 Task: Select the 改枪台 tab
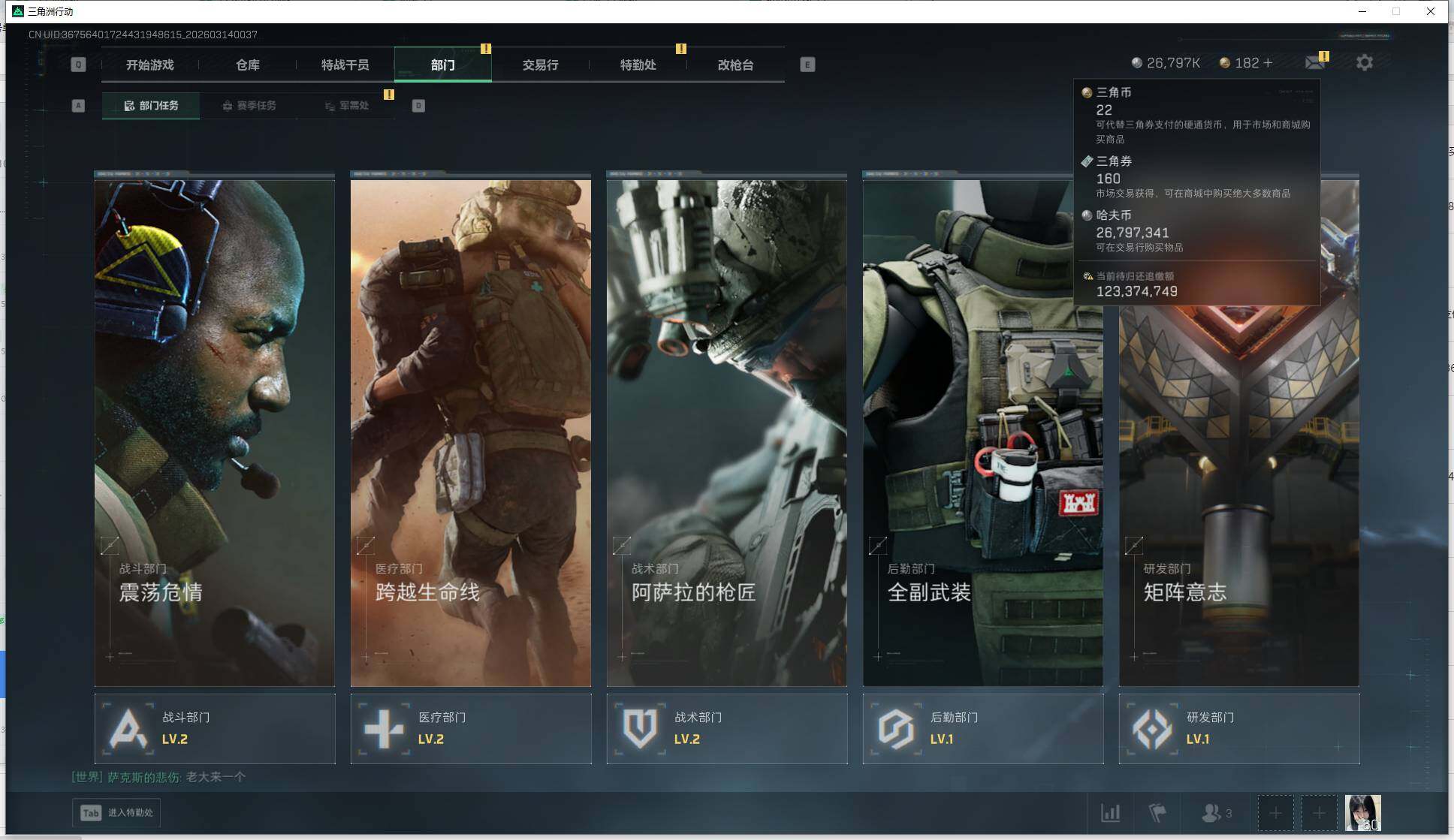point(735,65)
